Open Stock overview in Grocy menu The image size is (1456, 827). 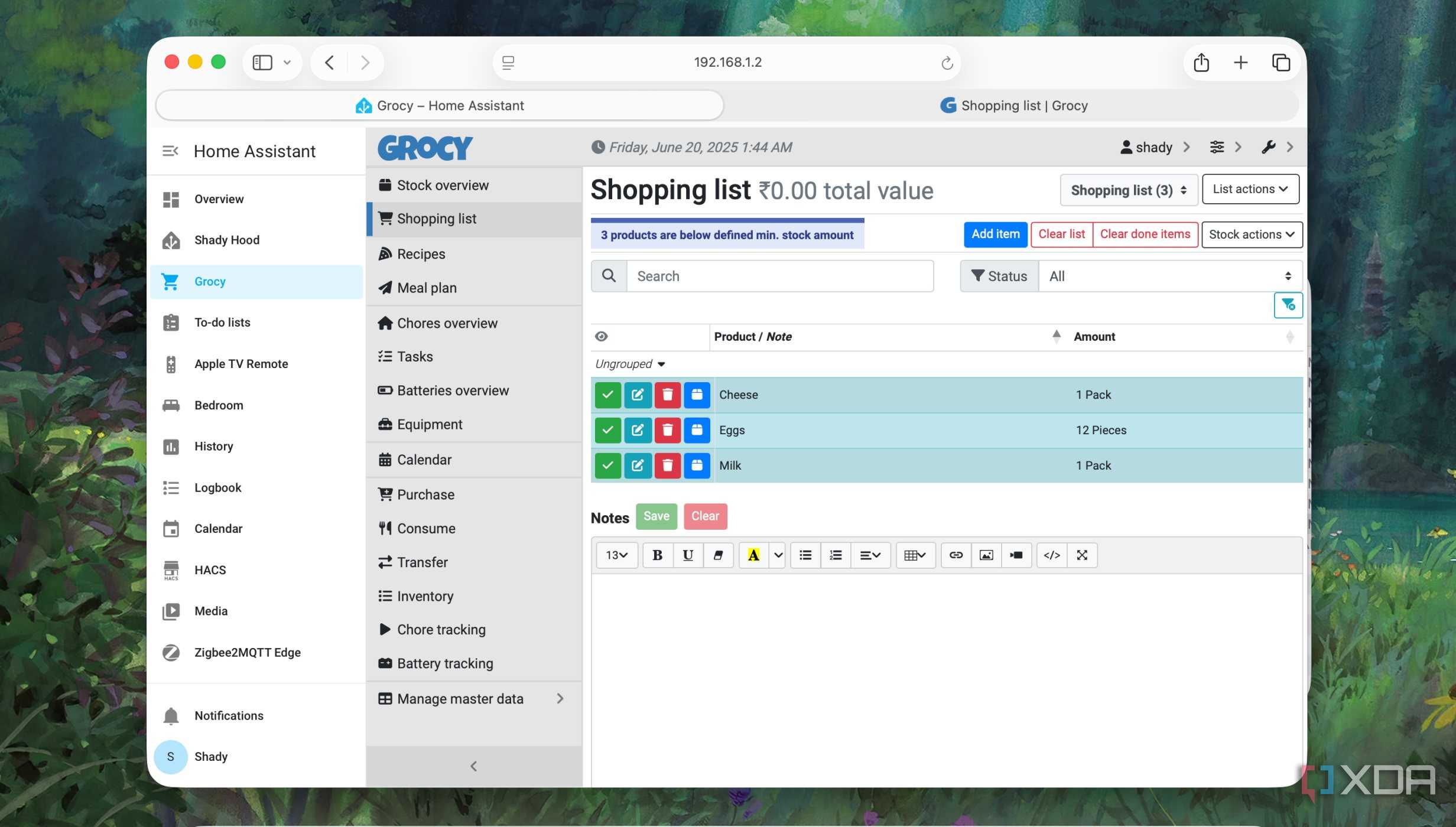pos(473,185)
